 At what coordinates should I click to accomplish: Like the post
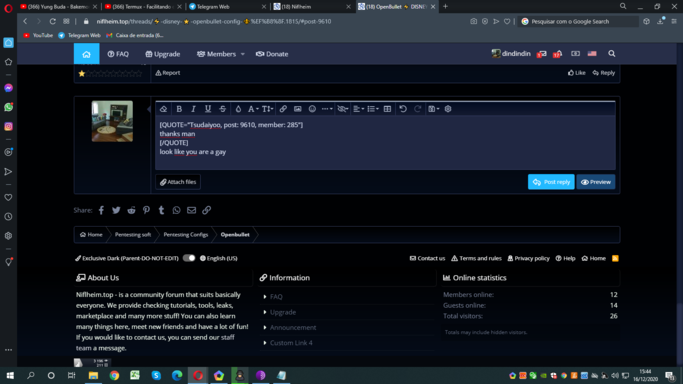pos(577,73)
